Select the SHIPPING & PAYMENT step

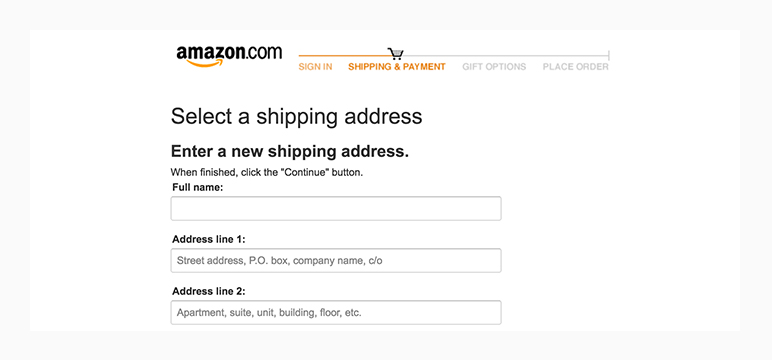(x=397, y=67)
